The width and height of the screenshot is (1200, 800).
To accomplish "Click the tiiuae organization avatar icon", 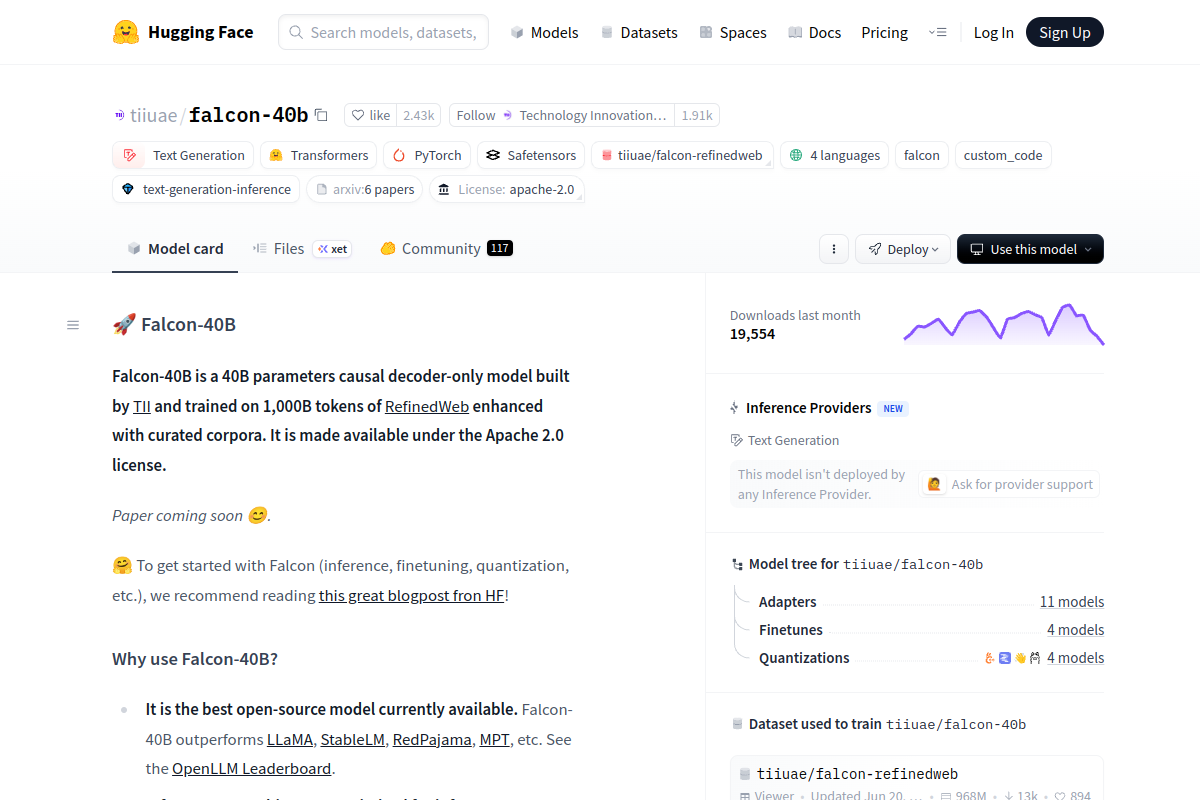I will pyautogui.click(x=120, y=116).
